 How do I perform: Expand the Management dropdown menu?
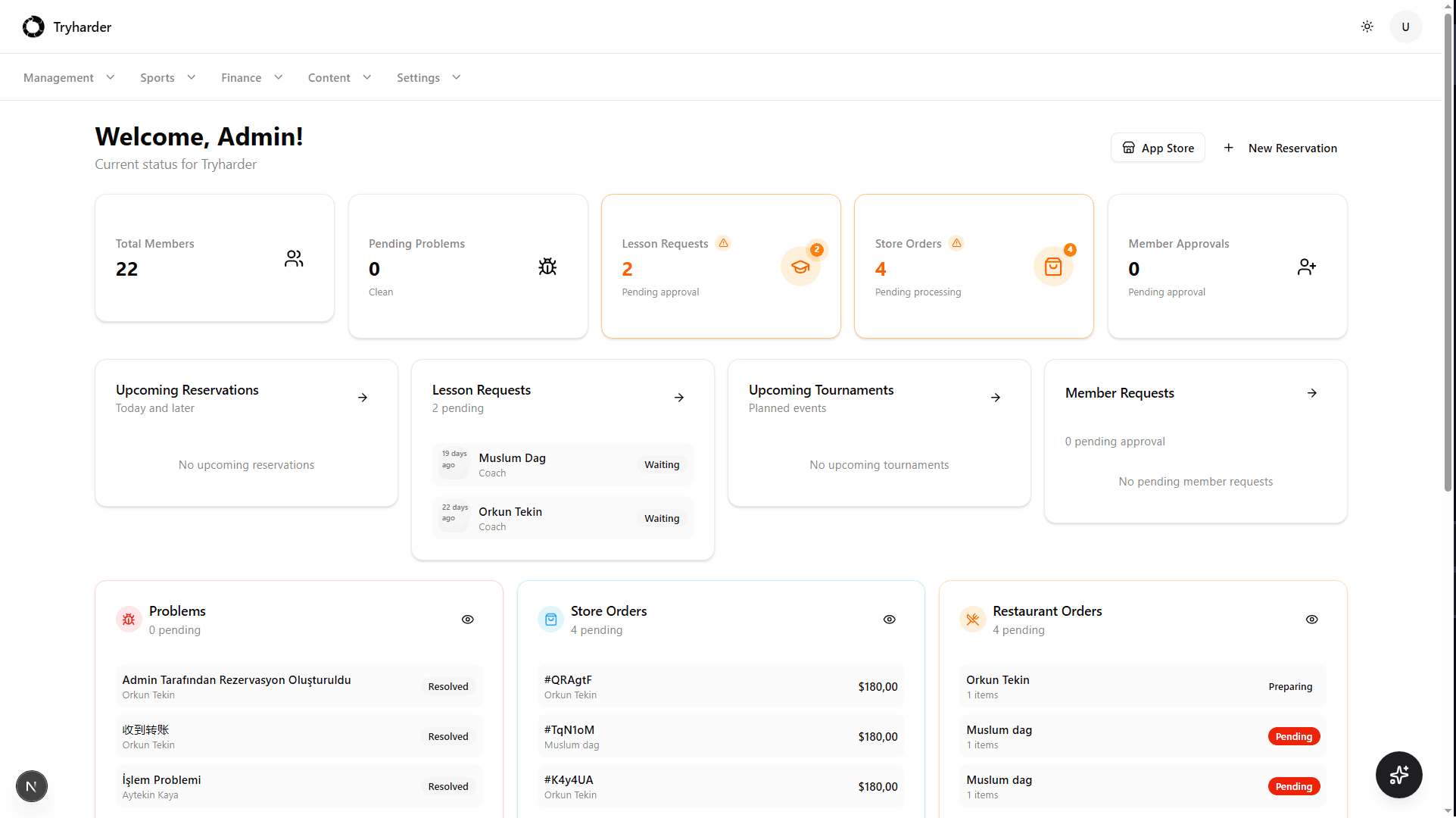tap(69, 77)
